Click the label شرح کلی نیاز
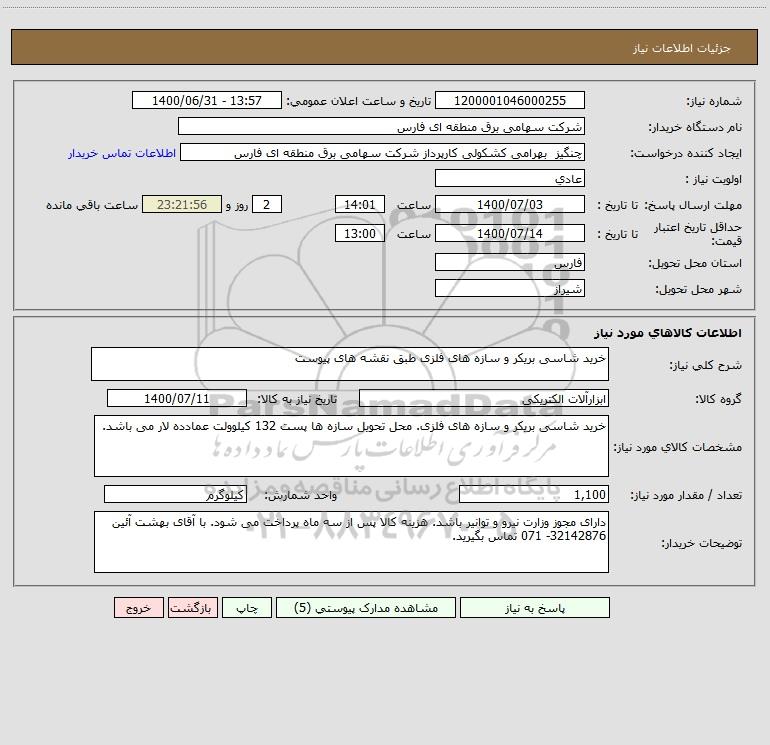 click(705, 365)
